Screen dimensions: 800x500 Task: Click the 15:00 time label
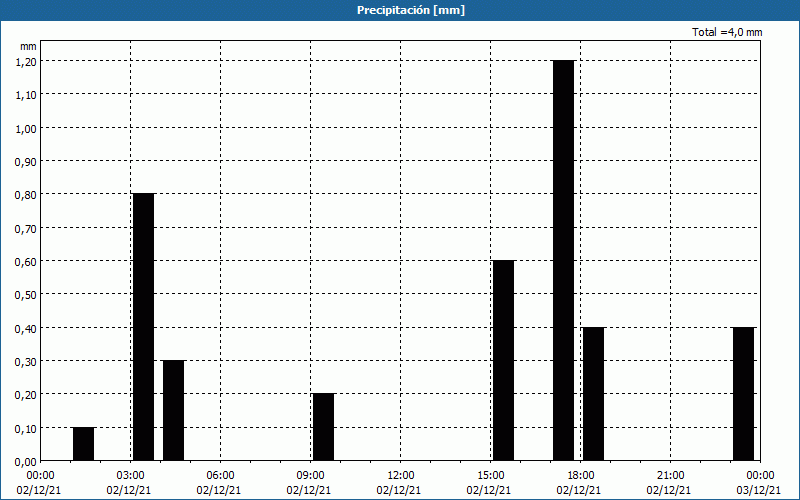click(x=491, y=476)
